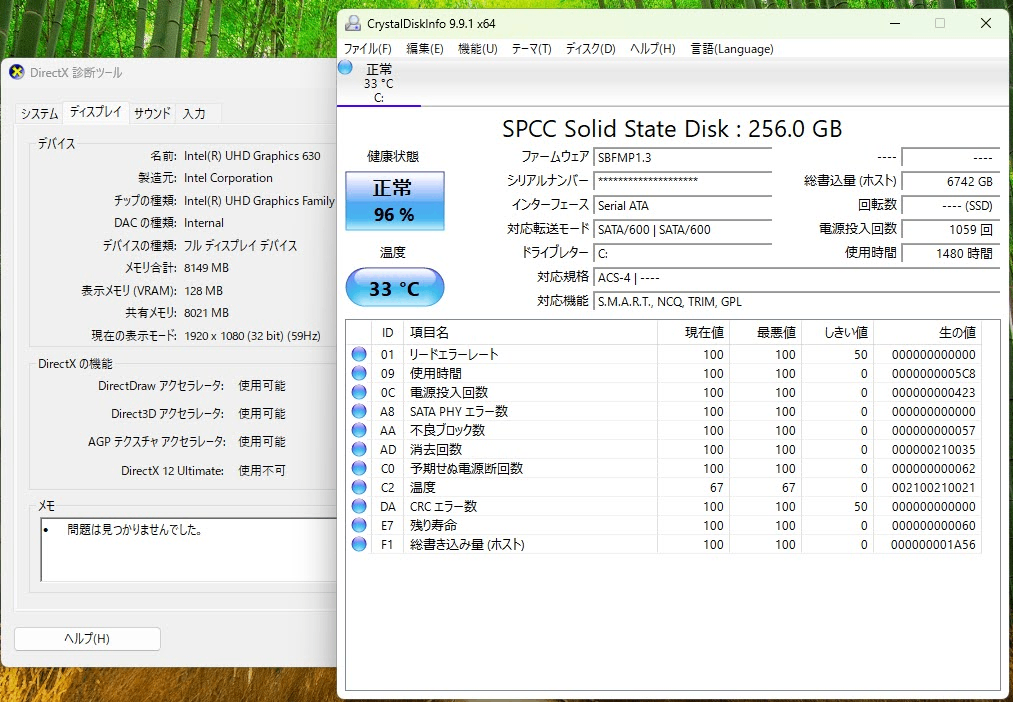Click the status orb for C0 予期せぬ電源断回数

(x=359, y=468)
